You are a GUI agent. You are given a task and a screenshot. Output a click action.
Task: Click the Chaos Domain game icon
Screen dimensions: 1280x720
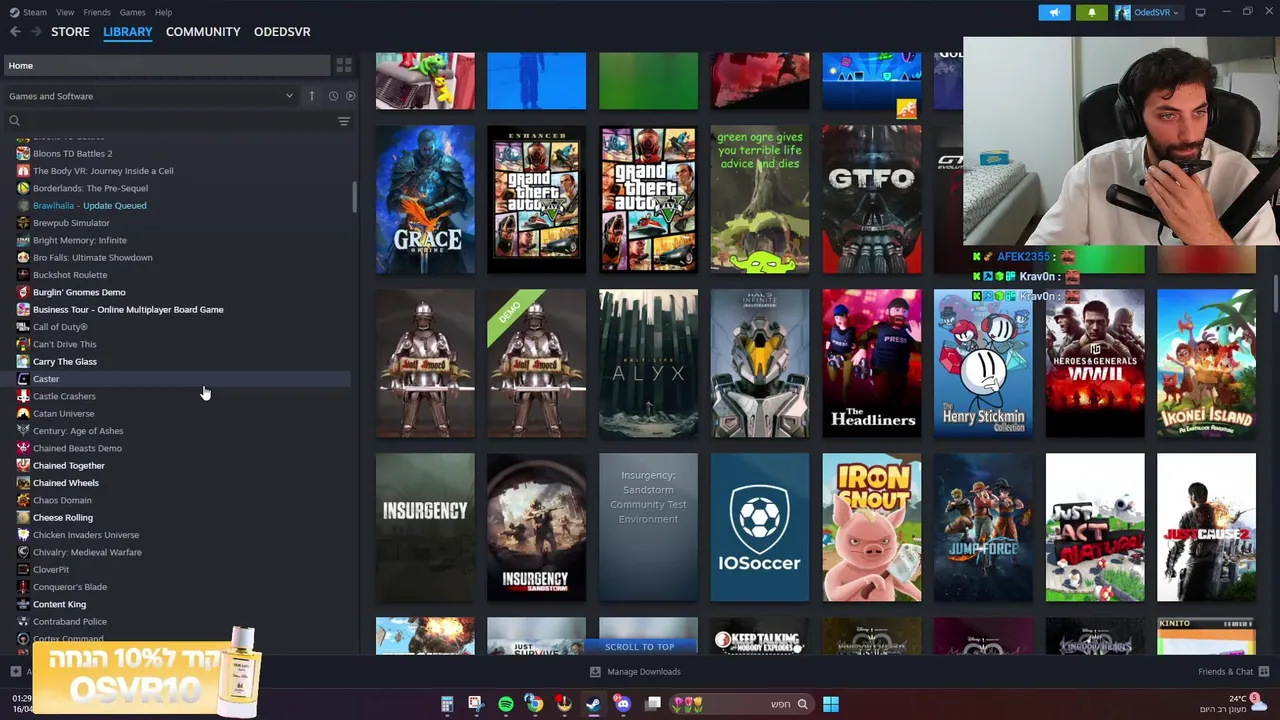(23, 500)
